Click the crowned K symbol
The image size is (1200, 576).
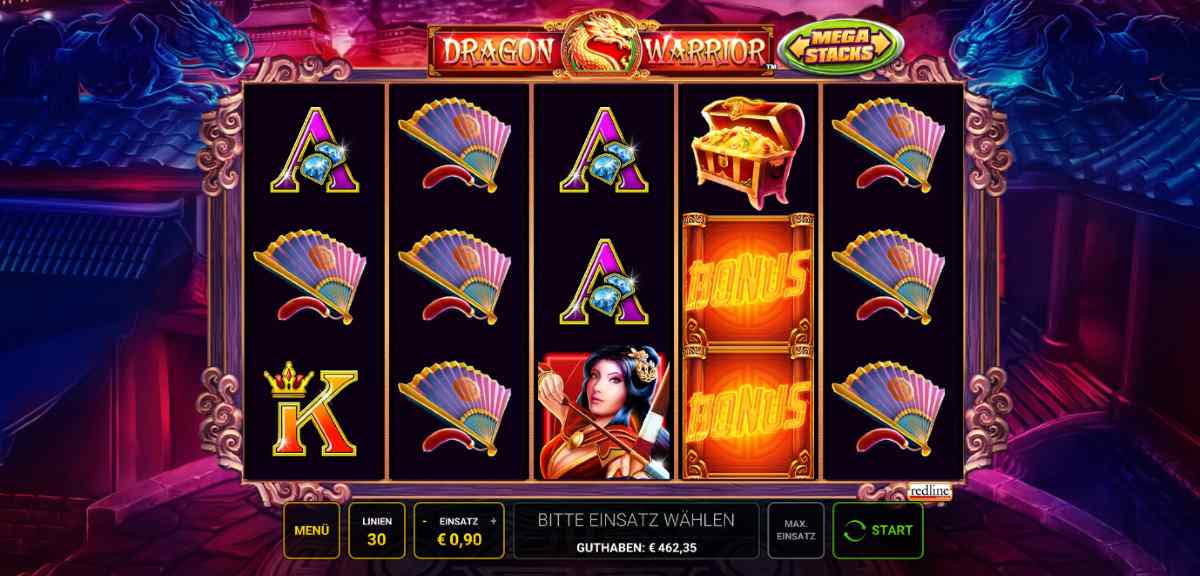[x=310, y=411]
